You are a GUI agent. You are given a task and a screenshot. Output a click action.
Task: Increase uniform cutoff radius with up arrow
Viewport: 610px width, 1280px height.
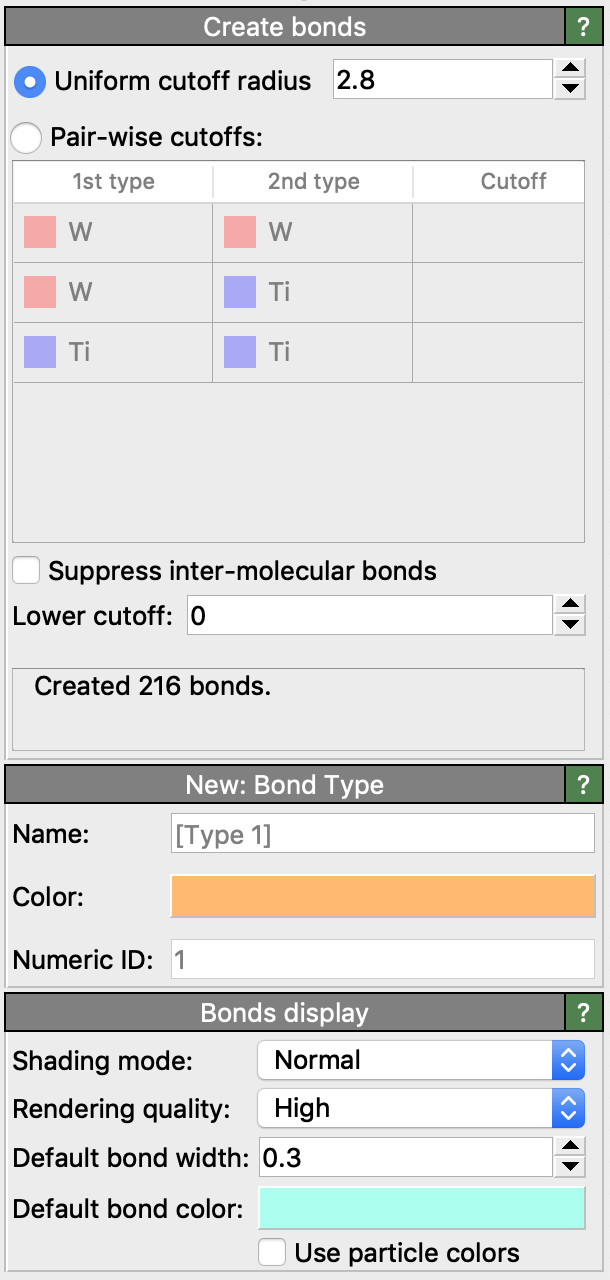pos(569,69)
